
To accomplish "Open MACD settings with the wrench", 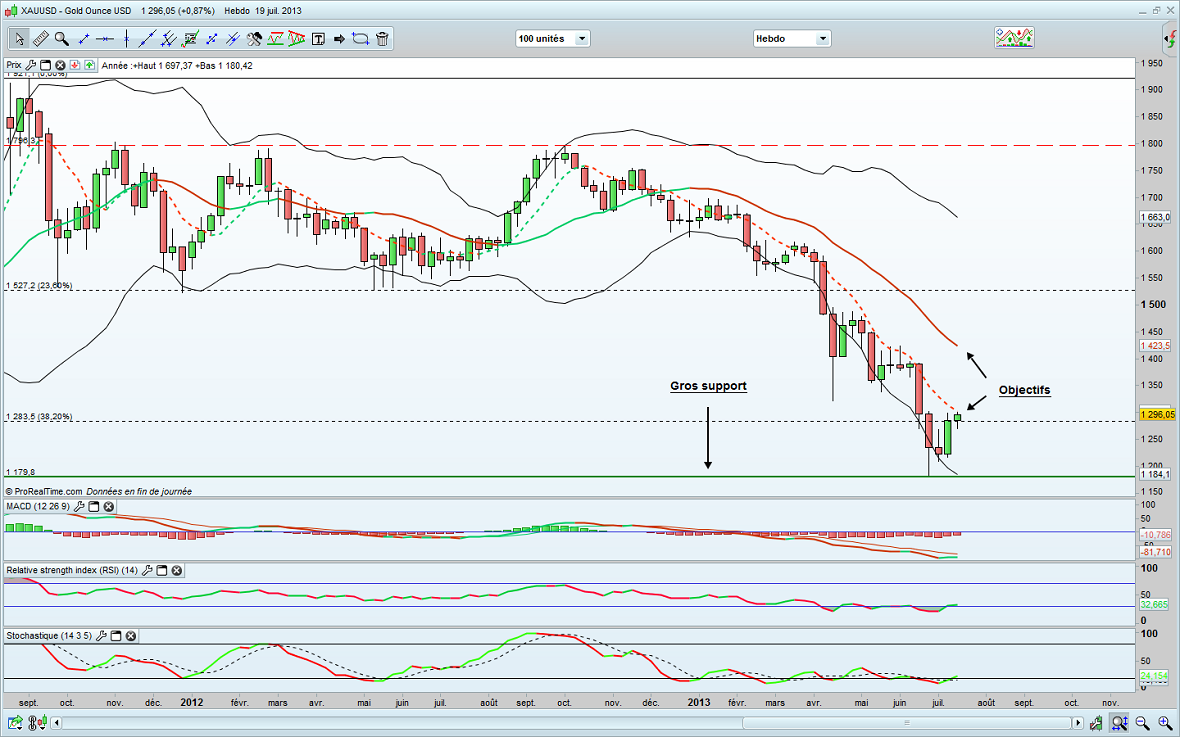I will coord(78,507).
